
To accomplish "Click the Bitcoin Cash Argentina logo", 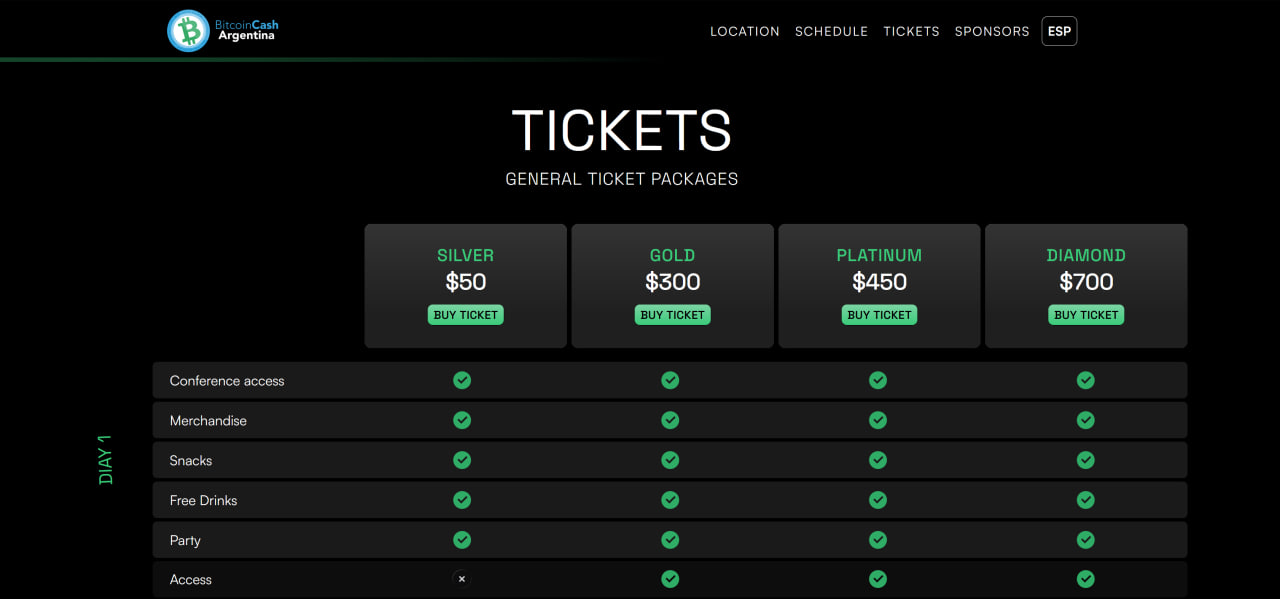I will (x=221, y=30).
